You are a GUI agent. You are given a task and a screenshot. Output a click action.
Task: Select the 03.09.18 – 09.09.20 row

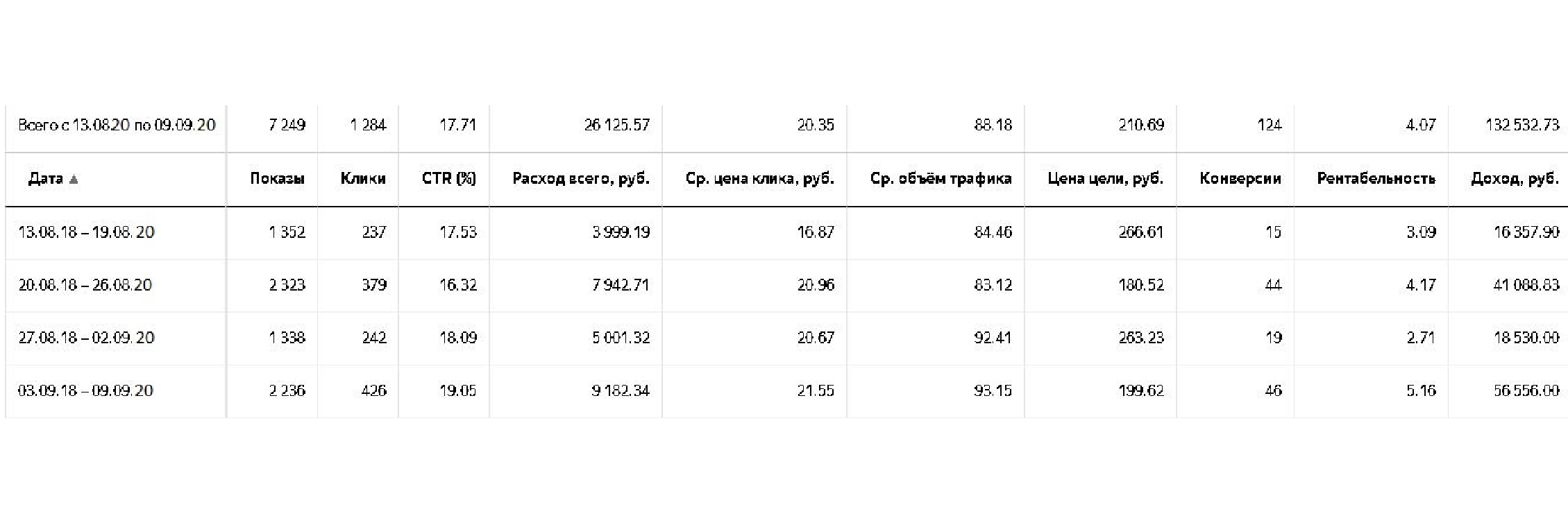(786, 391)
